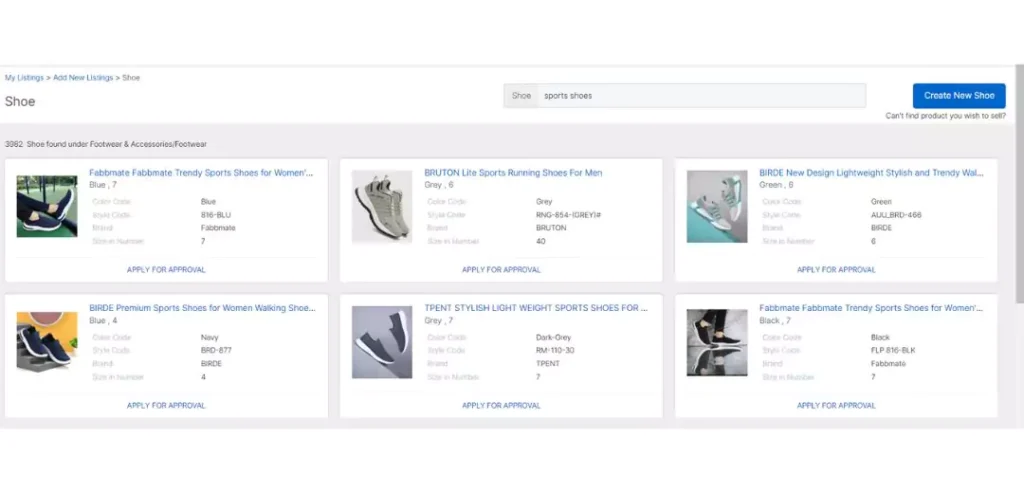The height and width of the screenshot is (493, 1024).
Task: Apply for approval on TPENT shoe
Action: pyautogui.click(x=501, y=406)
